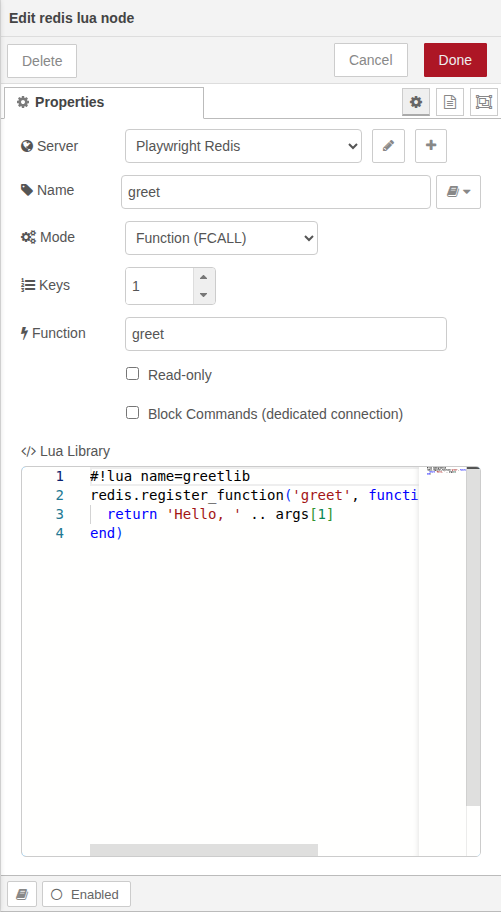Click the Cancel button
Image resolution: width=501 pixels, height=912 pixels.
[x=371, y=60]
